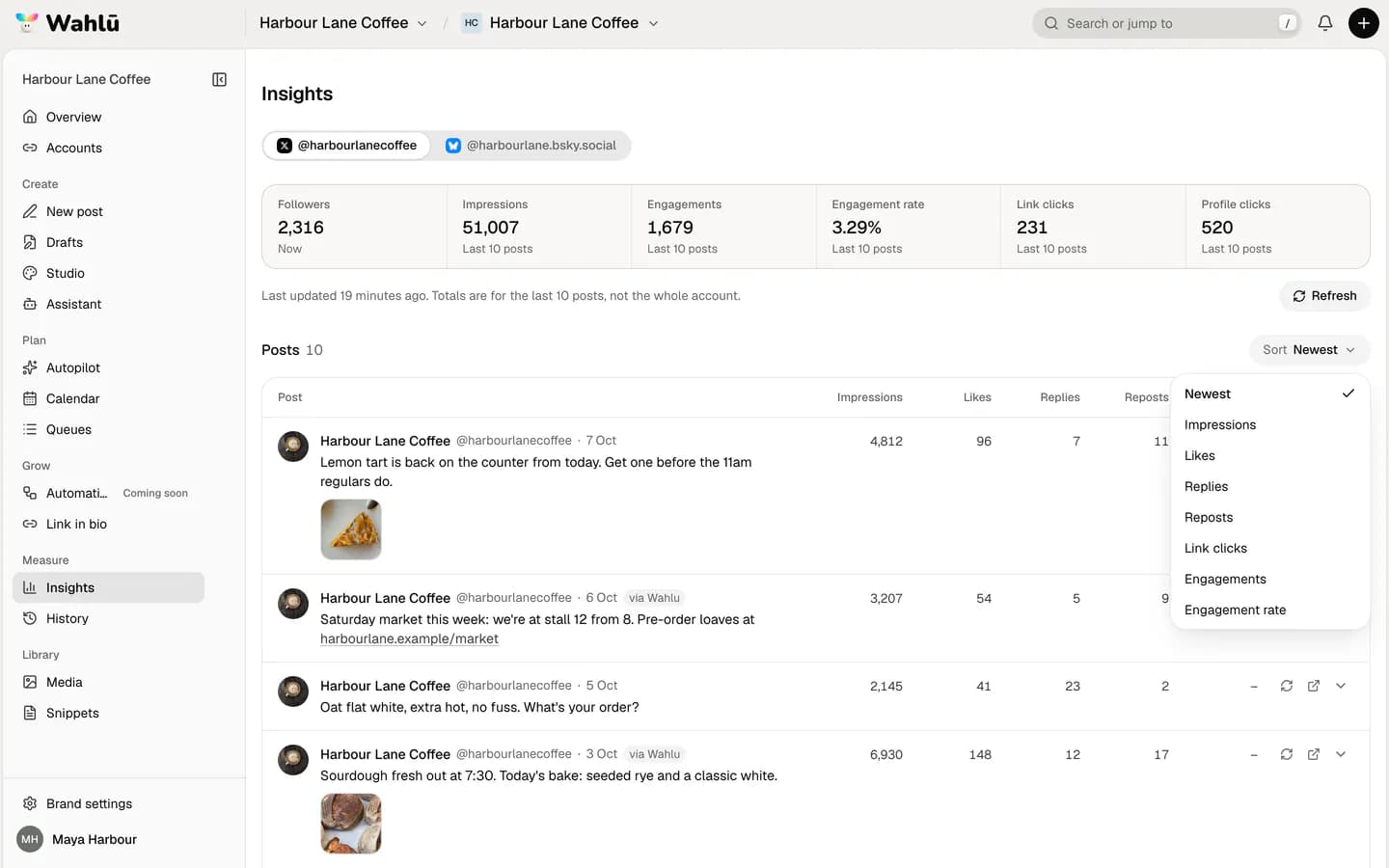Click the Replies column header
Viewport: 1389px width, 868px height.
[1059, 397]
